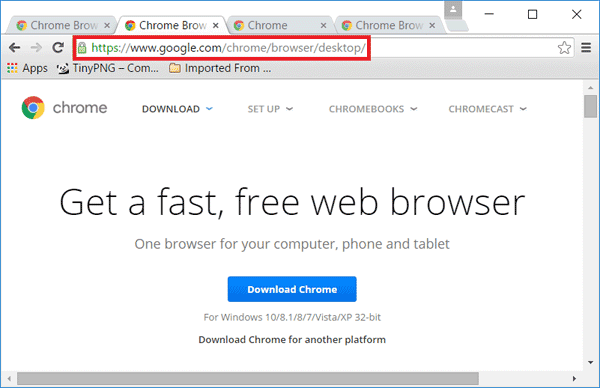
Task: Click the horizontal scrollbar right arrow
Action: pos(574,378)
